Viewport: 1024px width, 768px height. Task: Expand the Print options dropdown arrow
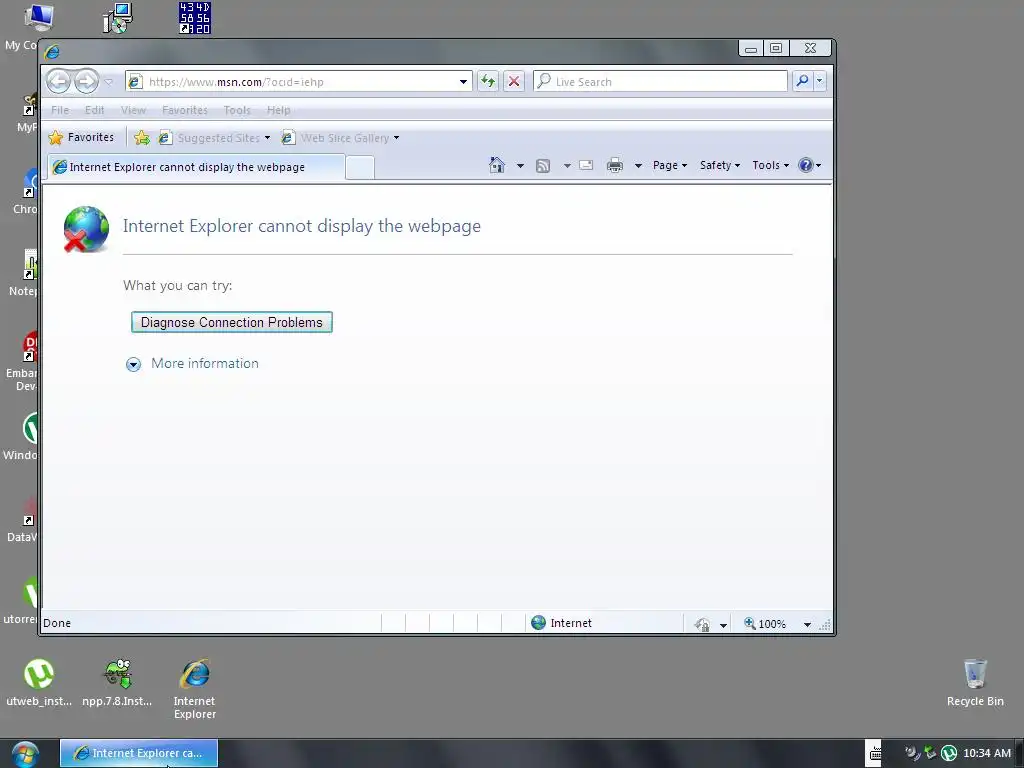[638, 166]
